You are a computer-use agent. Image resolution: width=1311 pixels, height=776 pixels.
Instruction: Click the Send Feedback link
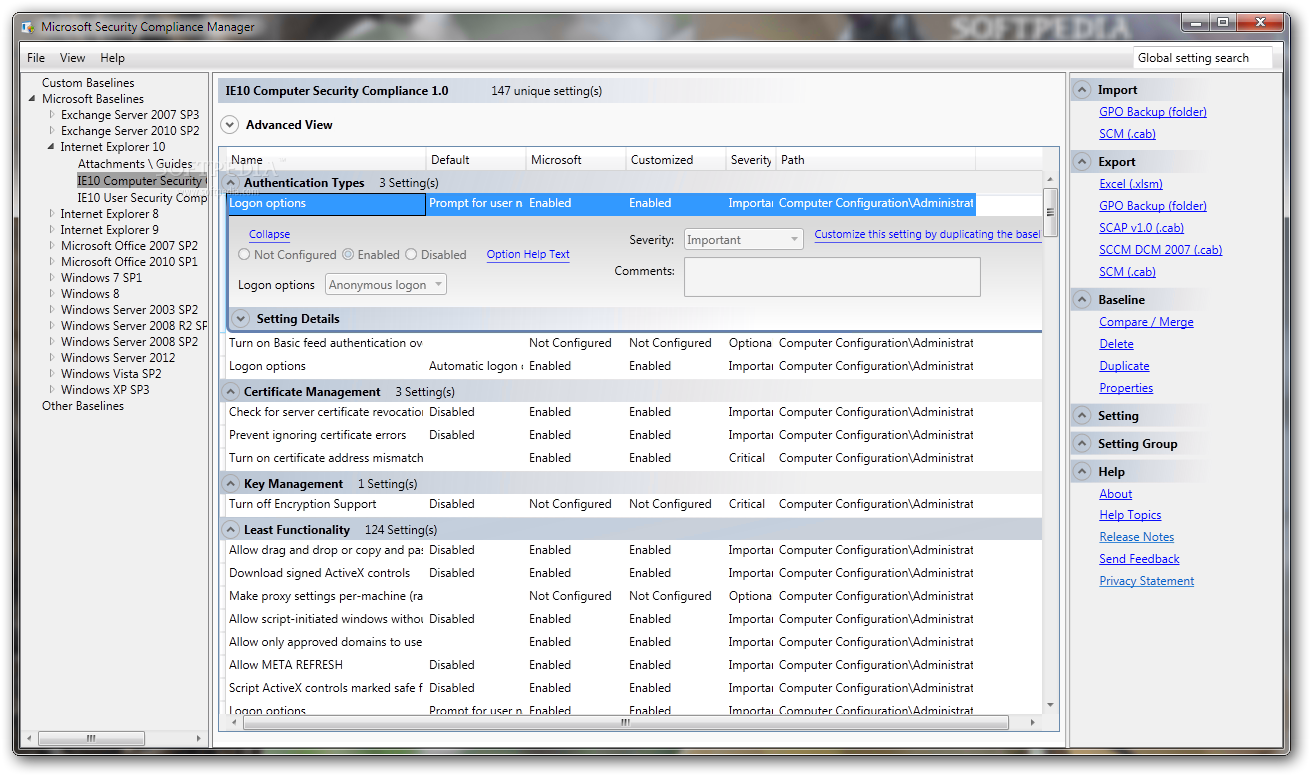pyautogui.click(x=1139, y=559)
